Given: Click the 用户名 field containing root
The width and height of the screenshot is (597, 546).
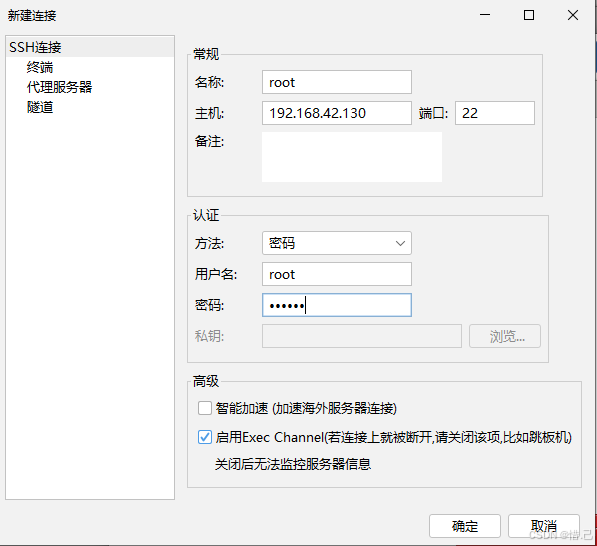Looking at the screenshot, I should pyautogui.click(x=337, y=274).
